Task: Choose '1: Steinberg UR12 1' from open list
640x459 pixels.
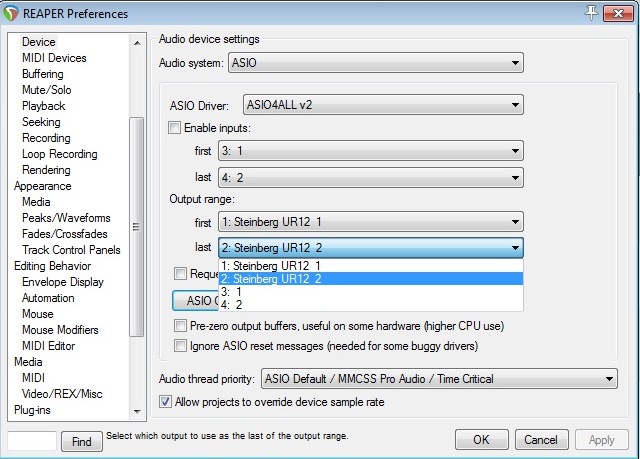Action: click(x=371, y=266)
